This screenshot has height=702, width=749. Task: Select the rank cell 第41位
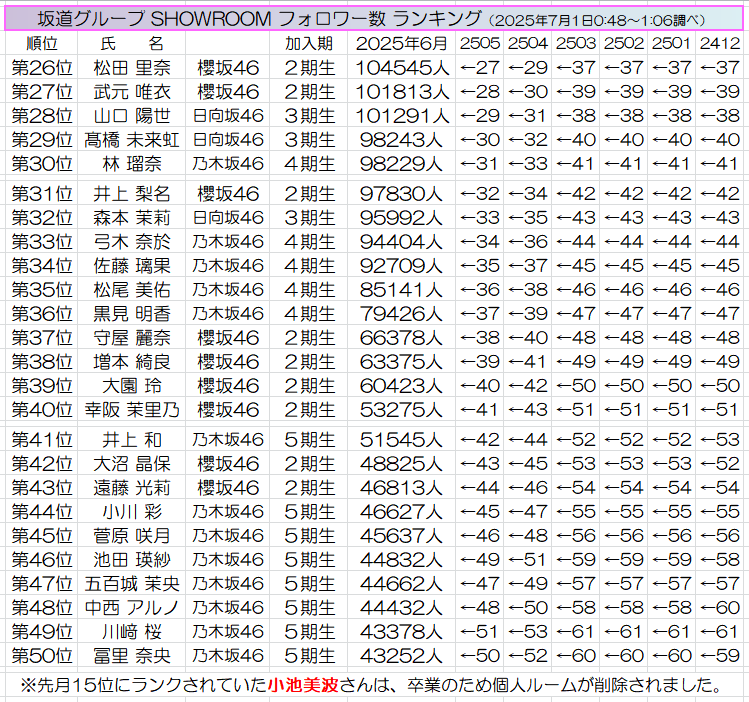[x=42, y=439]
